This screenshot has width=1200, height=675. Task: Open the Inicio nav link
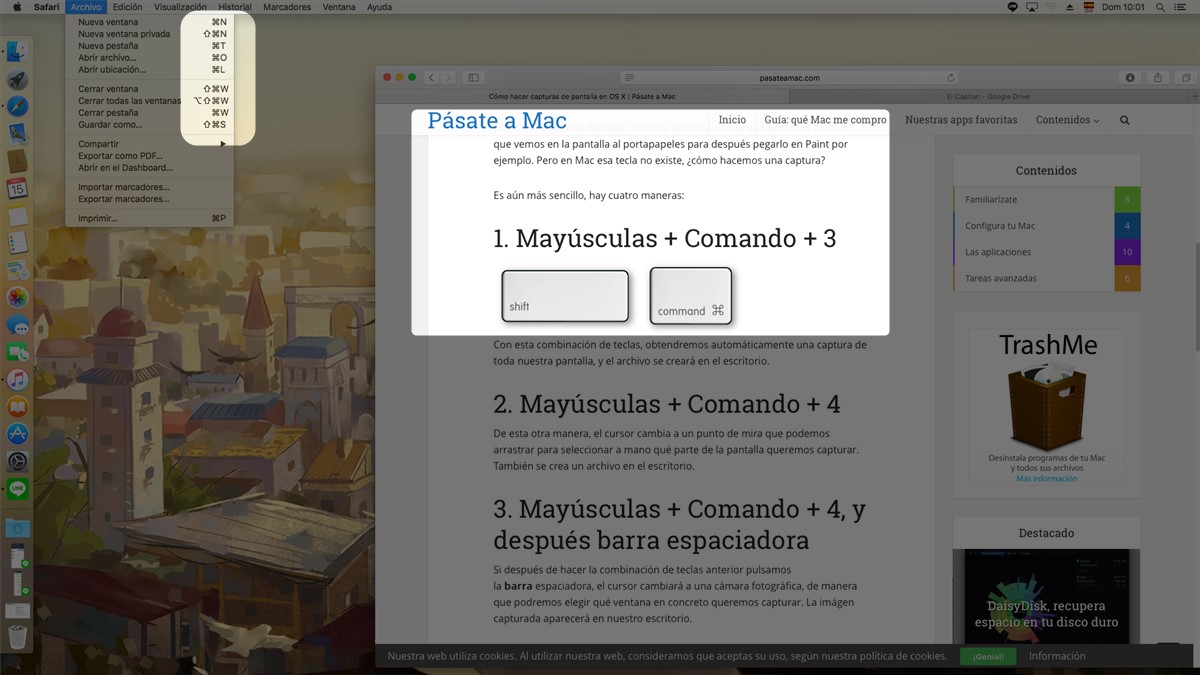732,120
